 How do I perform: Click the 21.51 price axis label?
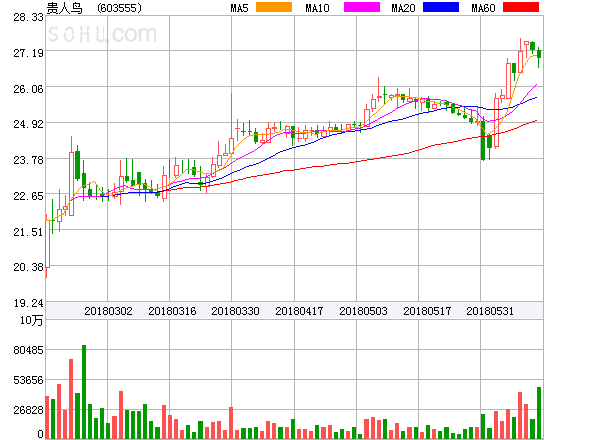click(28, 232)
